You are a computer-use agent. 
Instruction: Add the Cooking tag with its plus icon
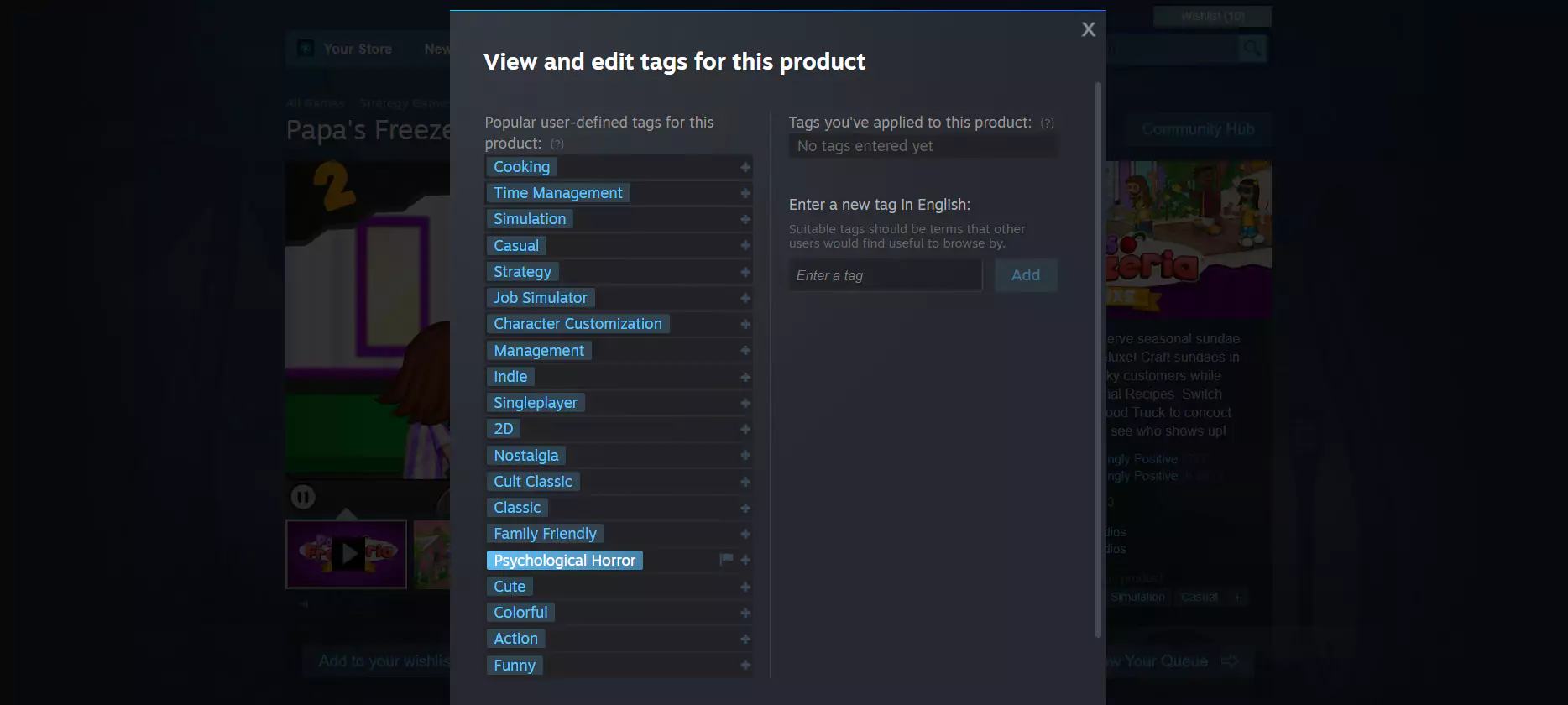tap(745, 167)
